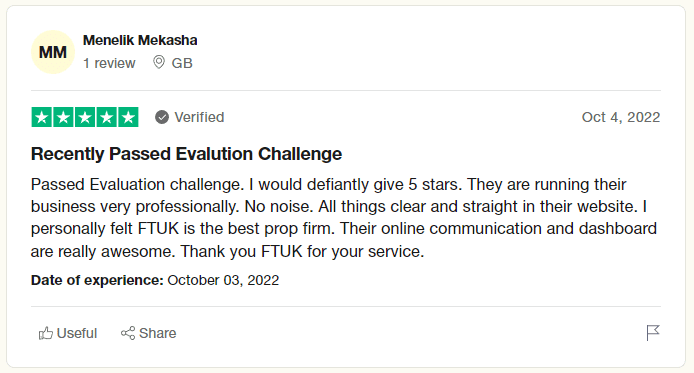694x373 pixels.
Task: Click the Date of experience line
Action: pos(155,280)
